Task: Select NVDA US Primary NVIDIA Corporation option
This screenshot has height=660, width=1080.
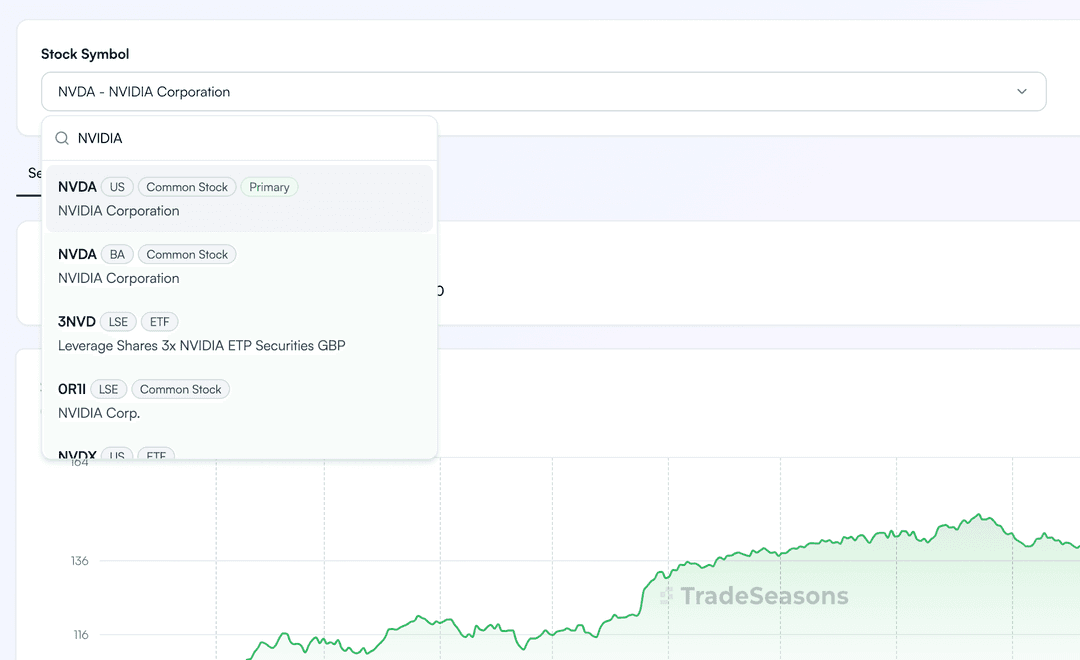Action: click(x=239, y=198)
